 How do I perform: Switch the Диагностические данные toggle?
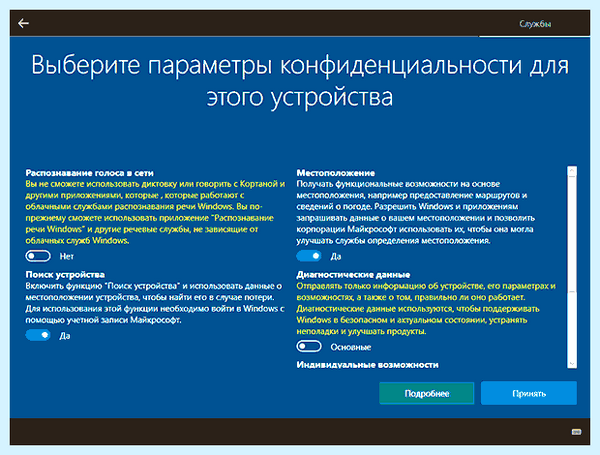click(309, 347)
